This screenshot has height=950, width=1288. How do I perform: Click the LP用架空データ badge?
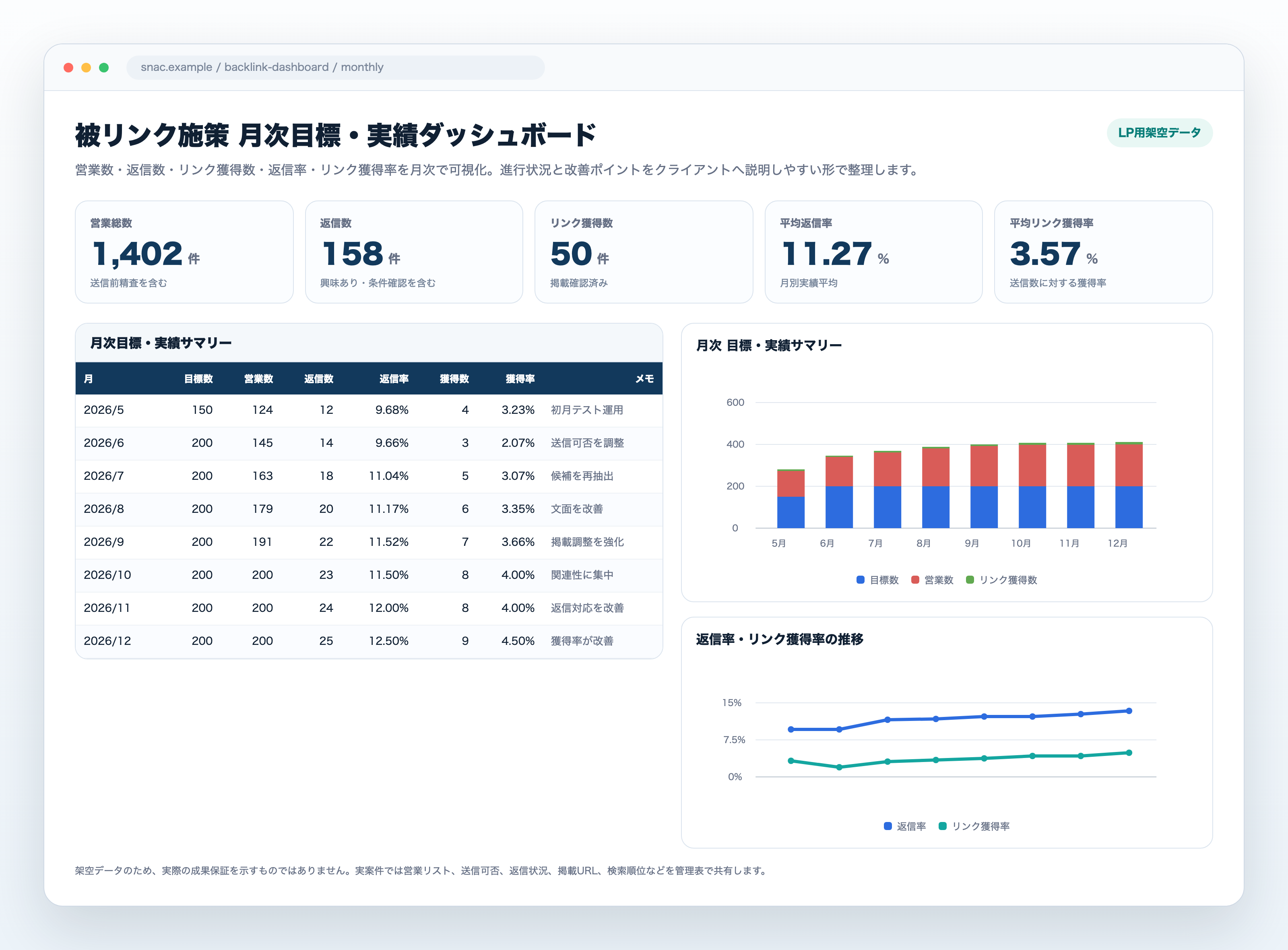coord(1159,133)
